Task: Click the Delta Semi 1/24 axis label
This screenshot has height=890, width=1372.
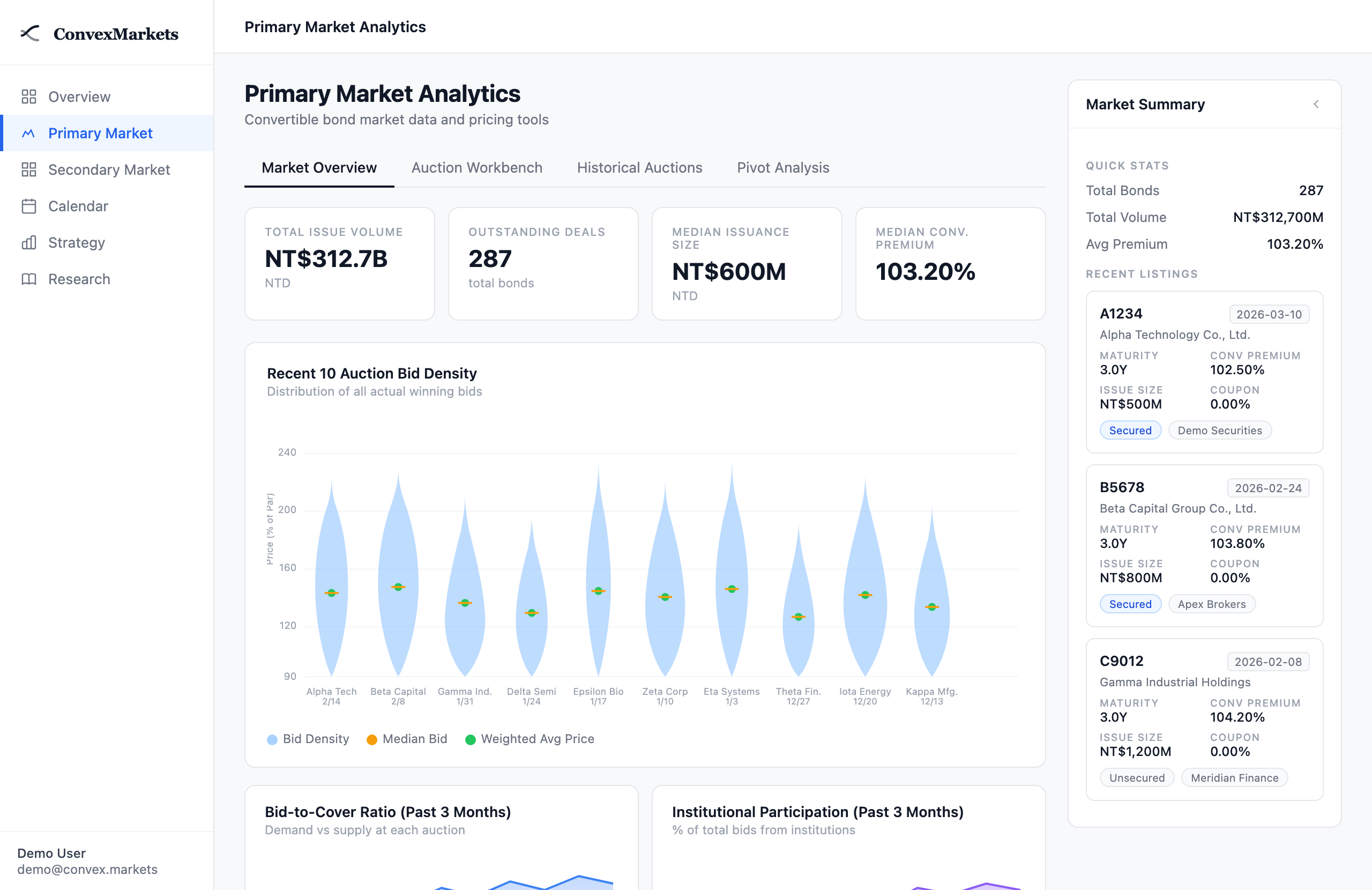Action: [x=532, y=696]
